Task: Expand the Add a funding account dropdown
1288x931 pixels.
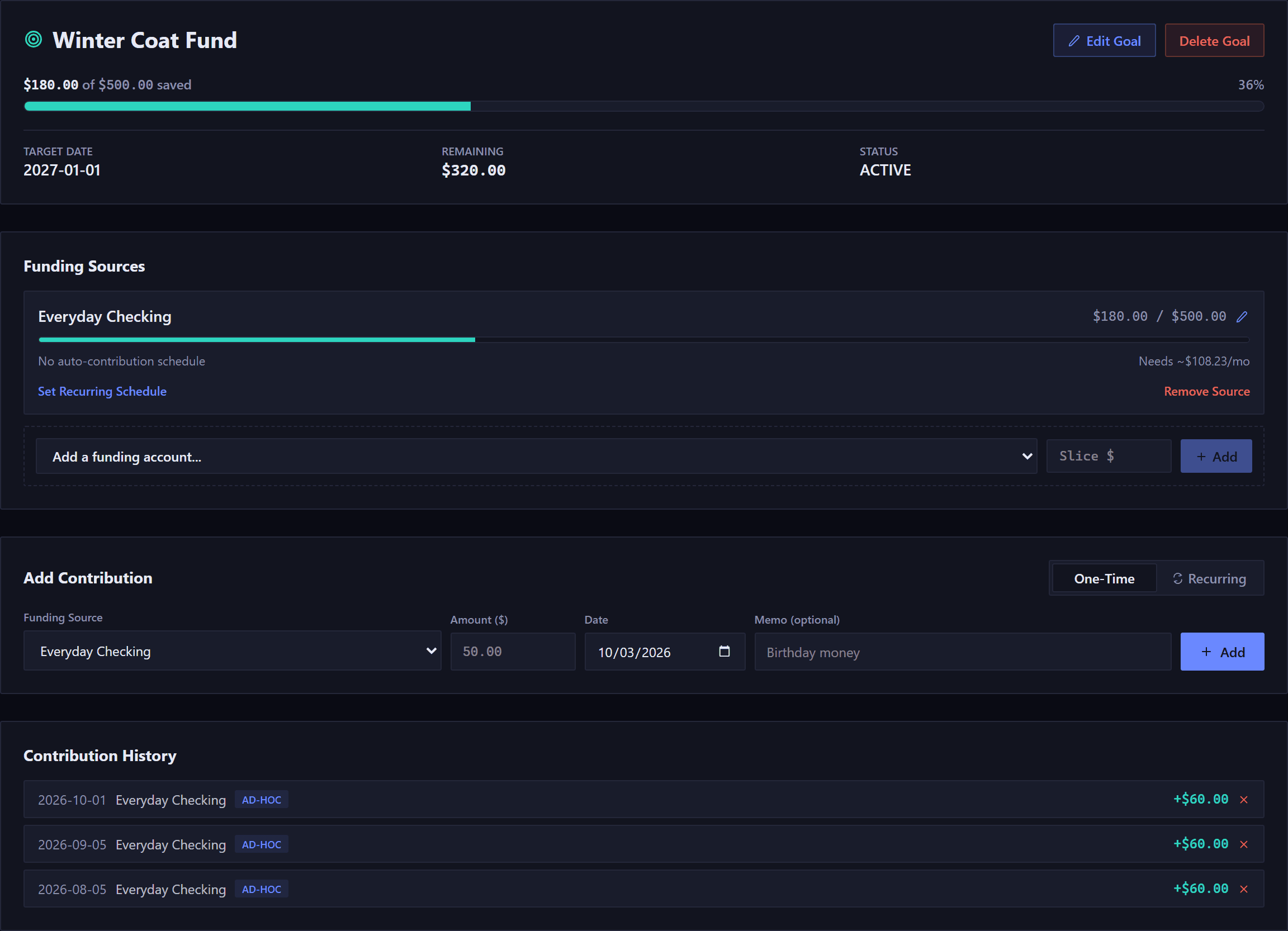Action: click(536, 457)
